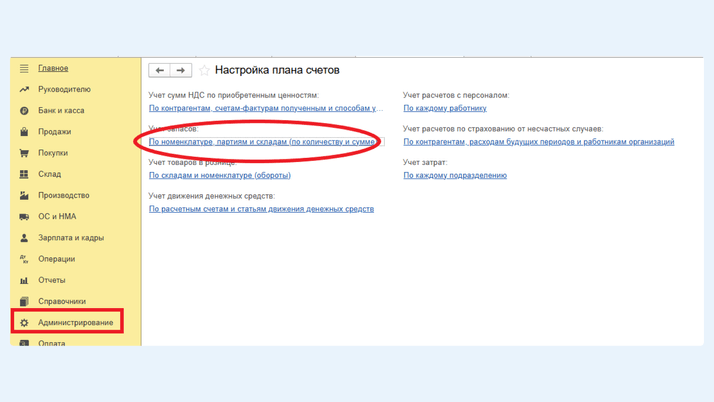Open the Операции section
The width and height of the screenshot is (714, 402).
point(56,259)
